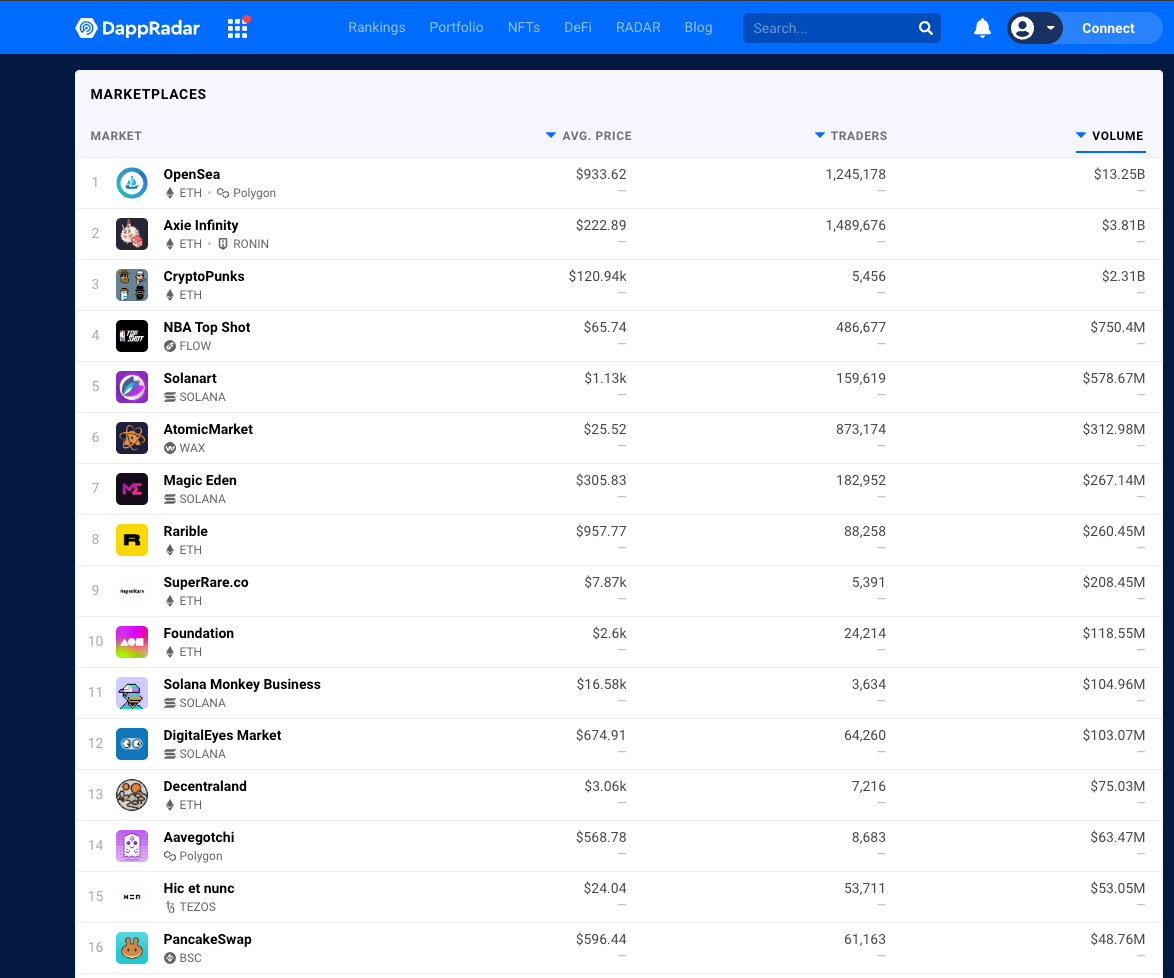This screenshot has height=978, width=1174.
Task: Open the Rarible link
Action: point(186,531)
